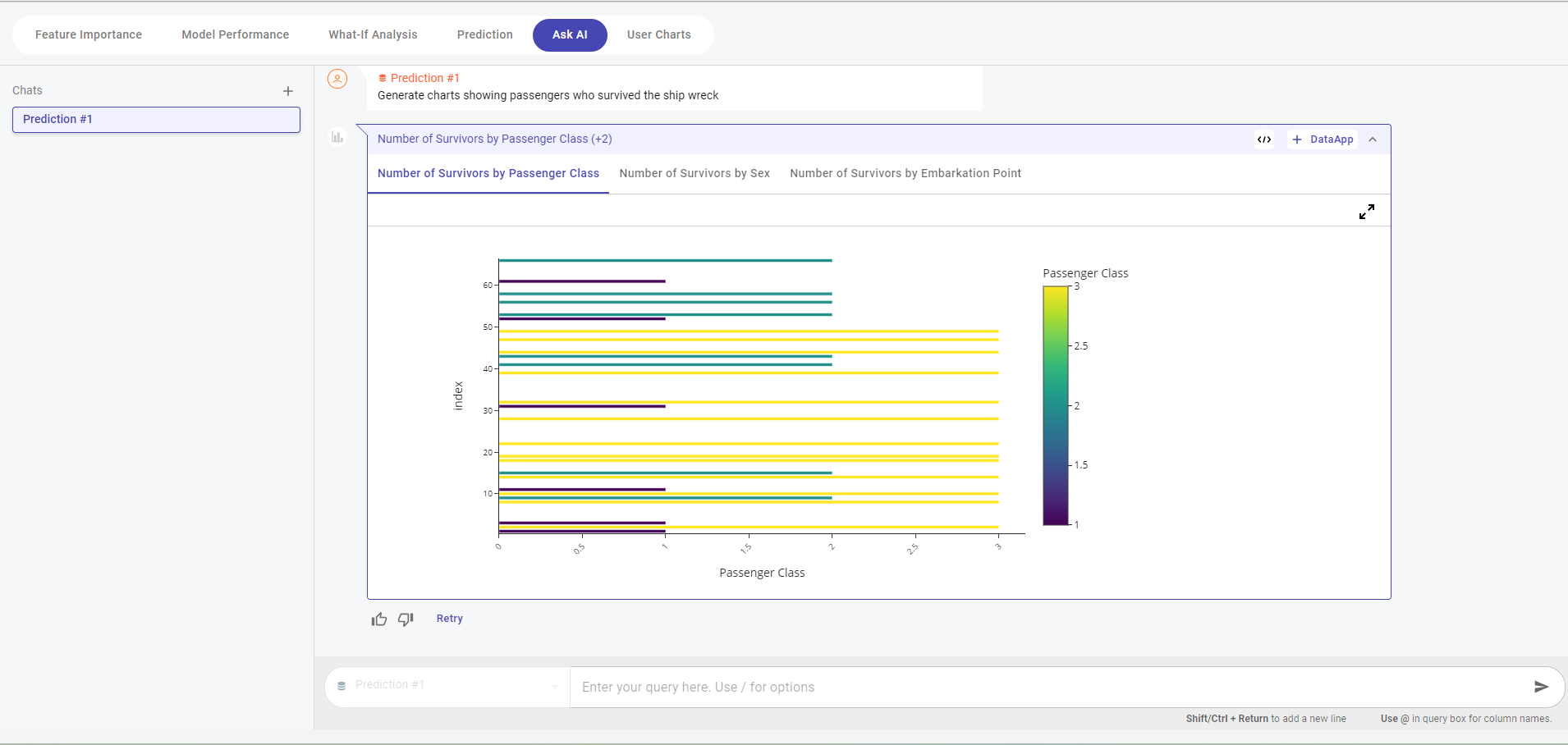Open the Prediction #1 dataset dropdown
Viewport: 1568px width, 745px height.
pos(447,685)
